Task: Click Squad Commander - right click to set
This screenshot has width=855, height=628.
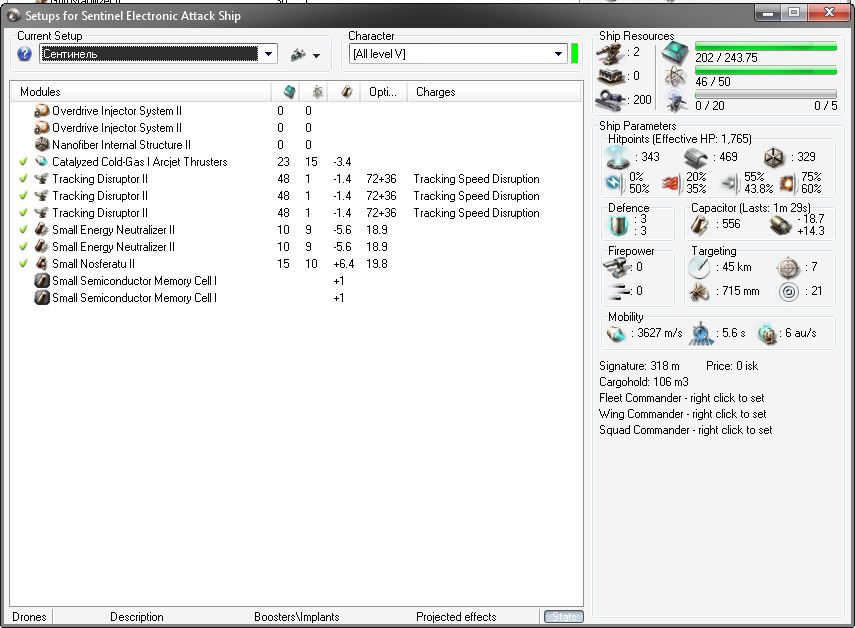Action: 685,430
